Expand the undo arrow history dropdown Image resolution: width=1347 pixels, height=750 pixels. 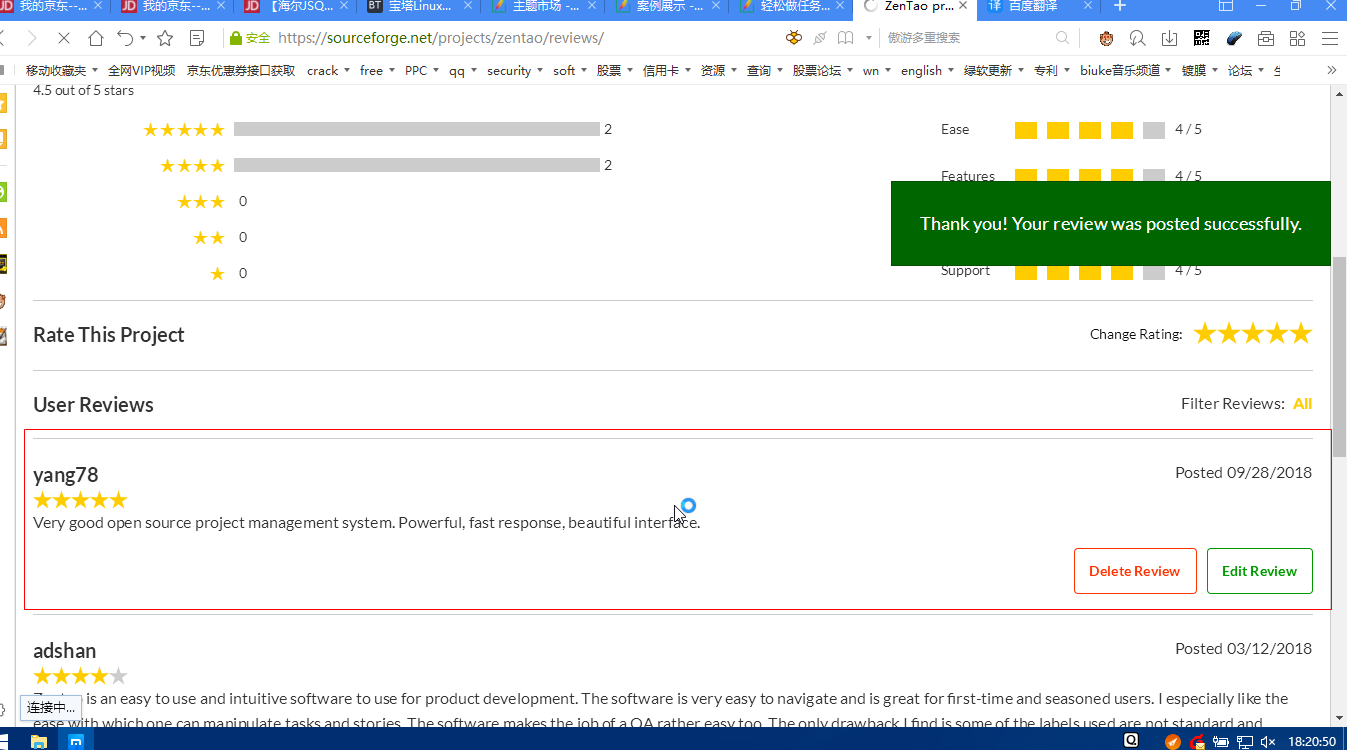143,38
